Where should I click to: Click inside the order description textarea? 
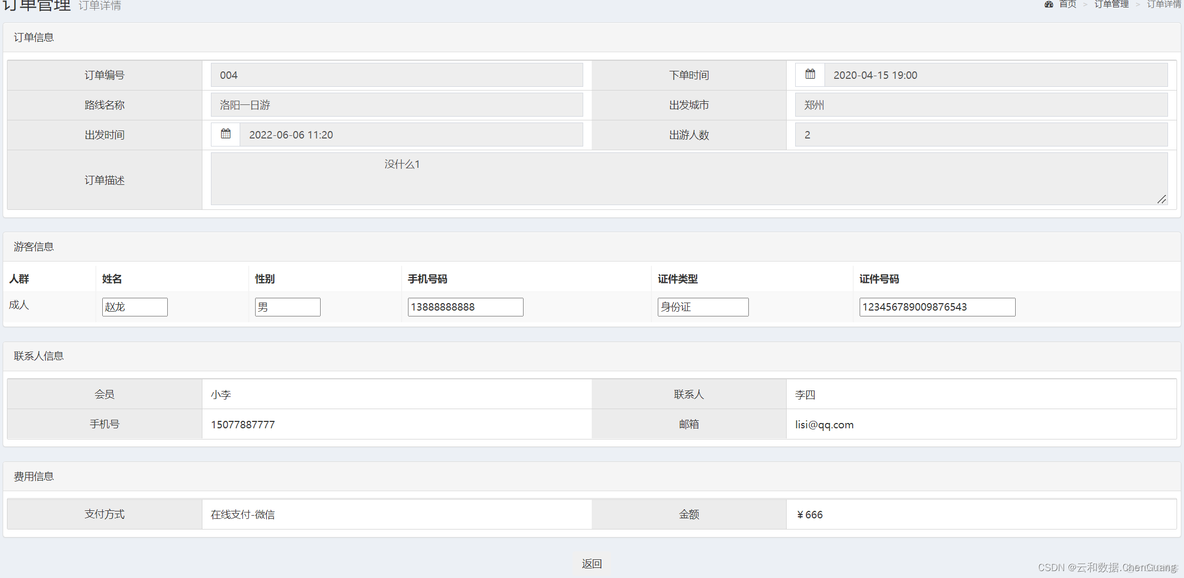coord(688,180)
